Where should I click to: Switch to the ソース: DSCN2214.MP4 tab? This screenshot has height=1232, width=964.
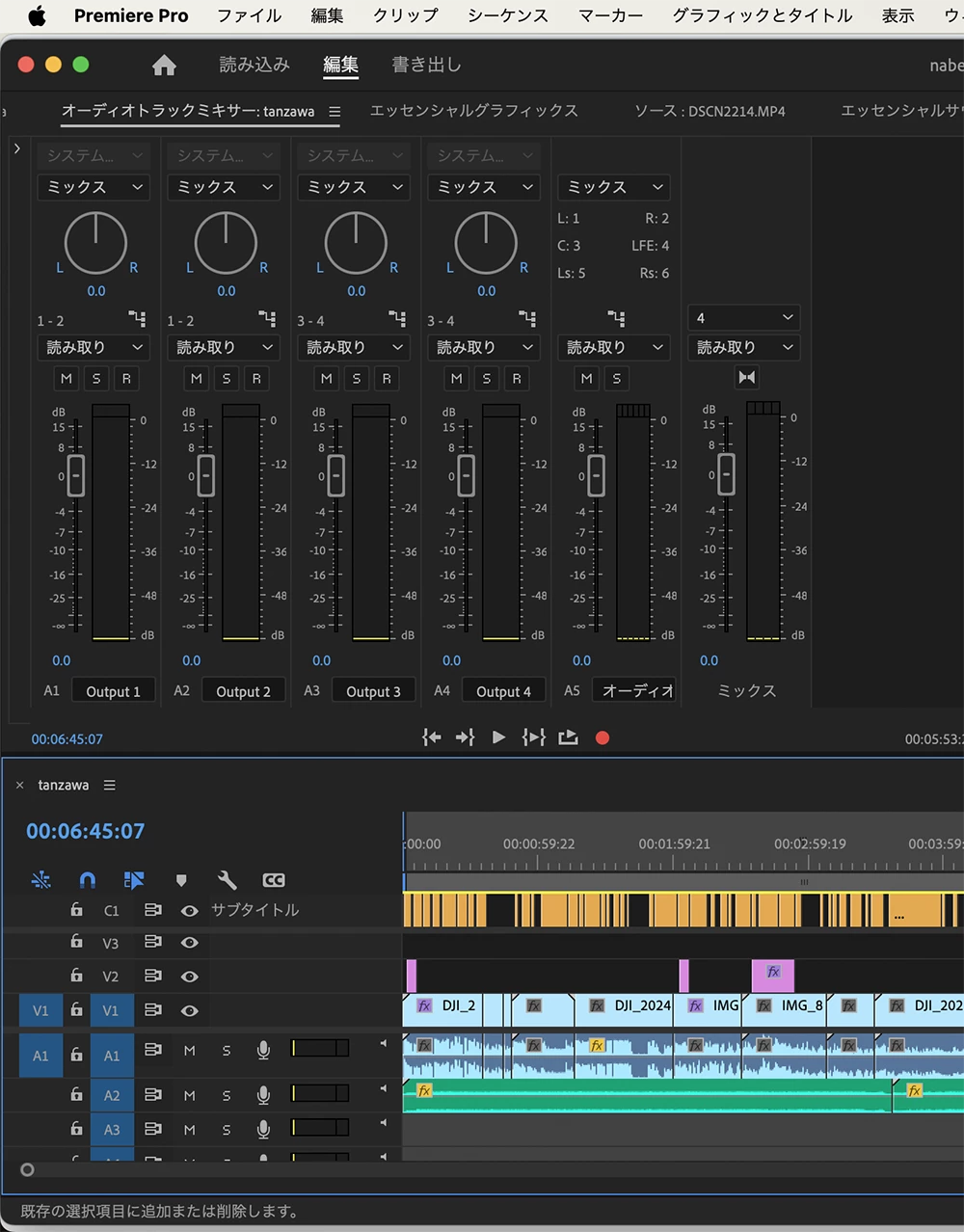click(710, 111)
